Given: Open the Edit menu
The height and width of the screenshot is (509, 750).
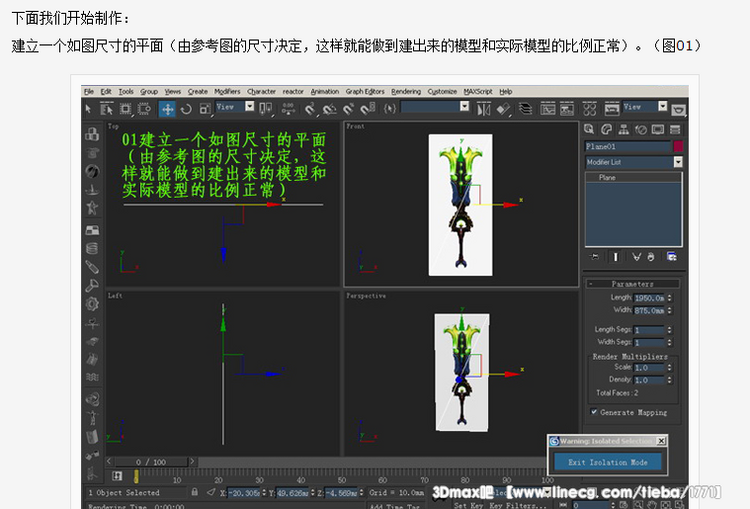Looking at the screenshot, I should tap(106, 91).
